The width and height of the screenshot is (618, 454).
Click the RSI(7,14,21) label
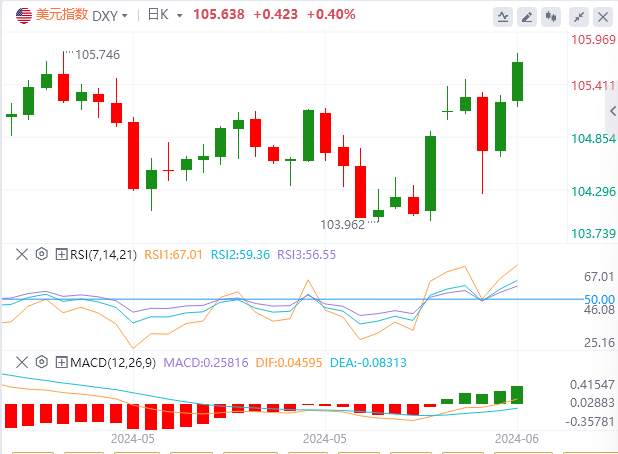[x=103, y=255]
